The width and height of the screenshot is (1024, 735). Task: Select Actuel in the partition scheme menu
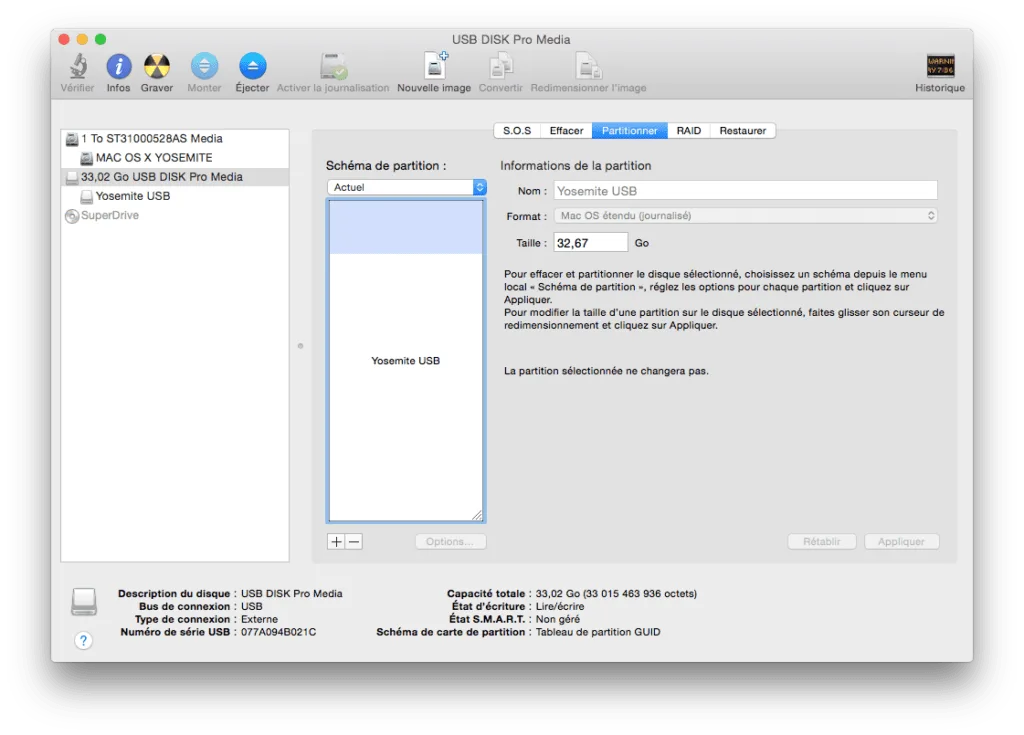pos(404,186)
